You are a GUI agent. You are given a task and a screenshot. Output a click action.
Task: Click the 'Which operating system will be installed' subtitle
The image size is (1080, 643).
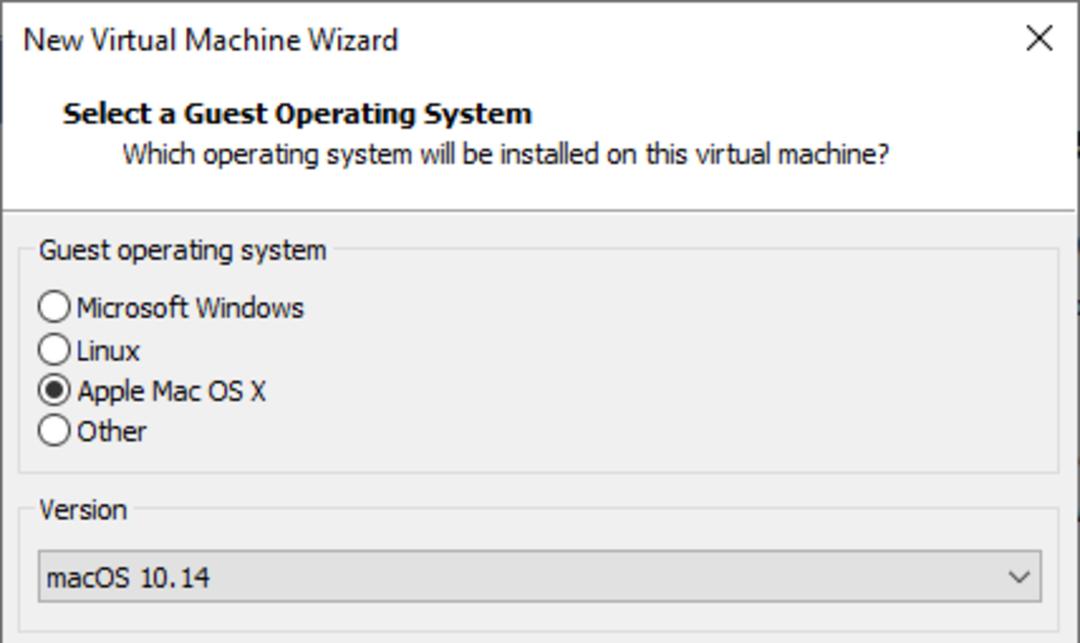pyautogui.click(x=506, y=154)
